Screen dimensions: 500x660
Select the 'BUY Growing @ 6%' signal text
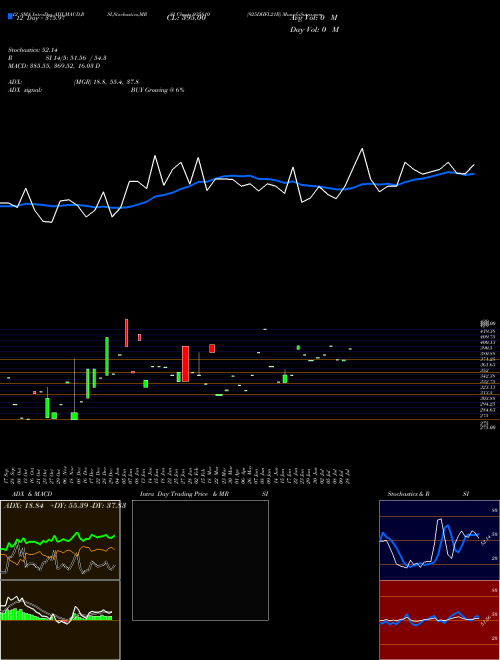click(157, 90)
